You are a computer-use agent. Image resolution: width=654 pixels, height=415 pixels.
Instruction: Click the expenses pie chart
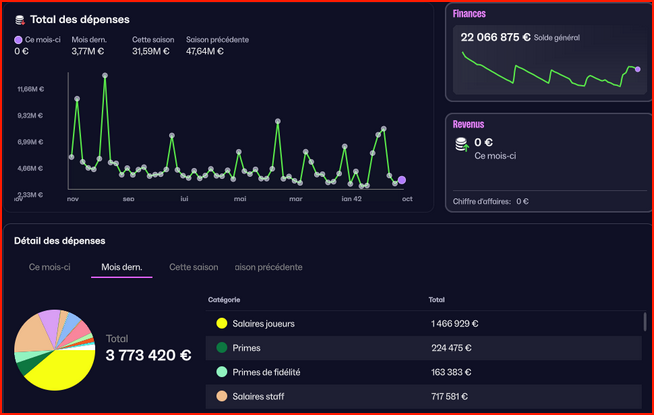click(54, 349)
